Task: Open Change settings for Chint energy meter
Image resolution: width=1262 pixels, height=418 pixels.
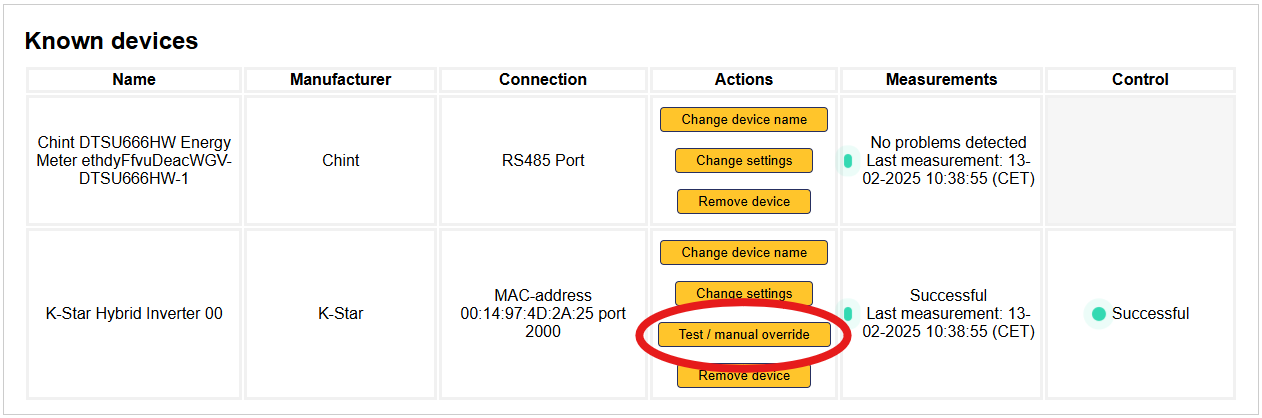Action: click(x=744, y=160)
